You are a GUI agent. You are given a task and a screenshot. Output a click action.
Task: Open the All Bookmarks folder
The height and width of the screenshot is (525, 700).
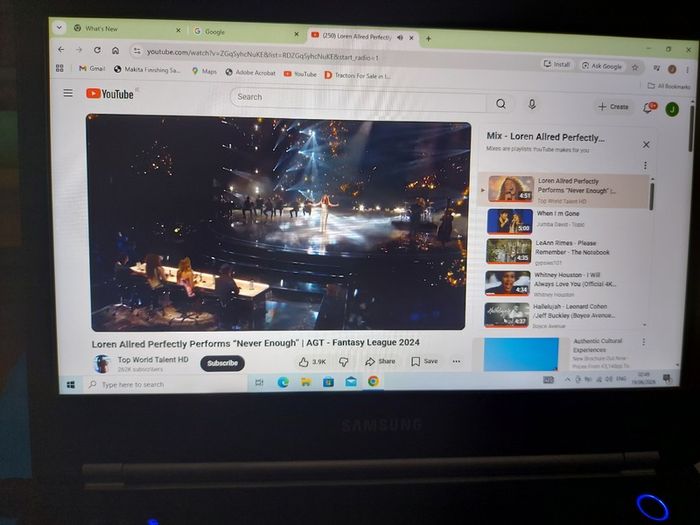pyautogui.click(x=669, y=86)
